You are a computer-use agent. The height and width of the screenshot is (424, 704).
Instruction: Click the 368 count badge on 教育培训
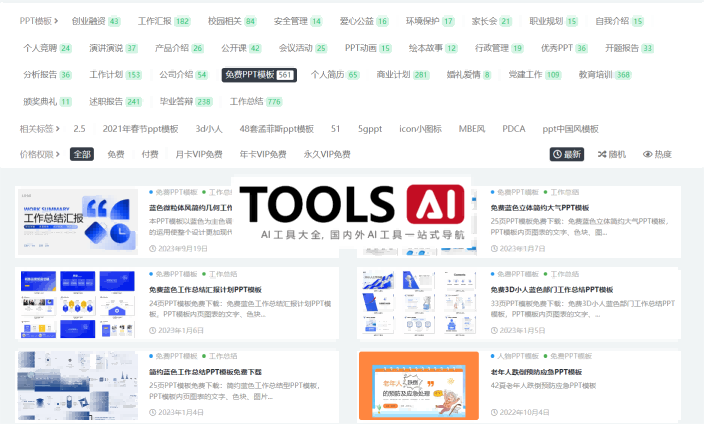623,74
